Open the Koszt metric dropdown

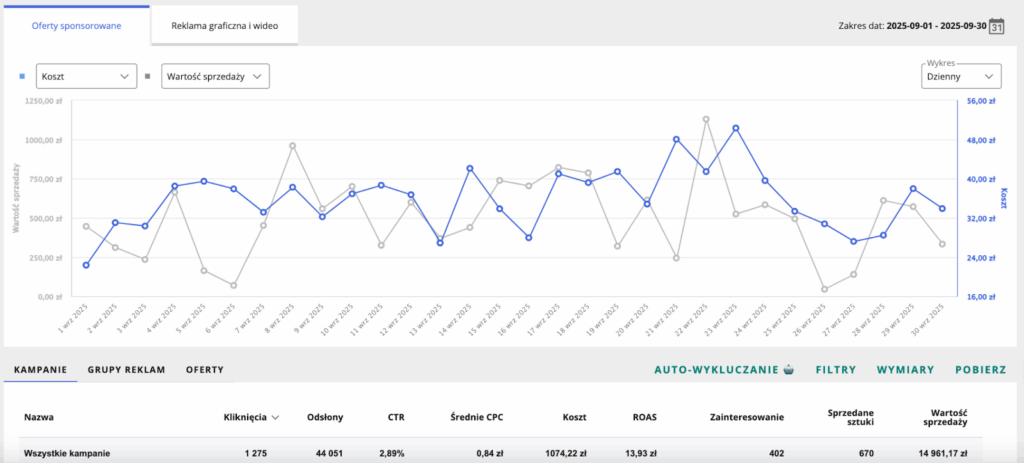[85, 76]
